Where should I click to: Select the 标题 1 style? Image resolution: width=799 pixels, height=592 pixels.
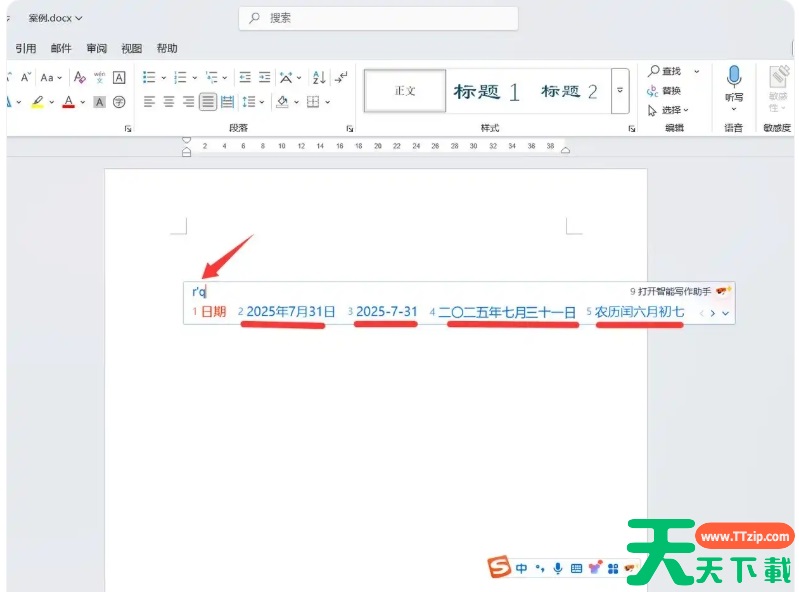point(487,92)
